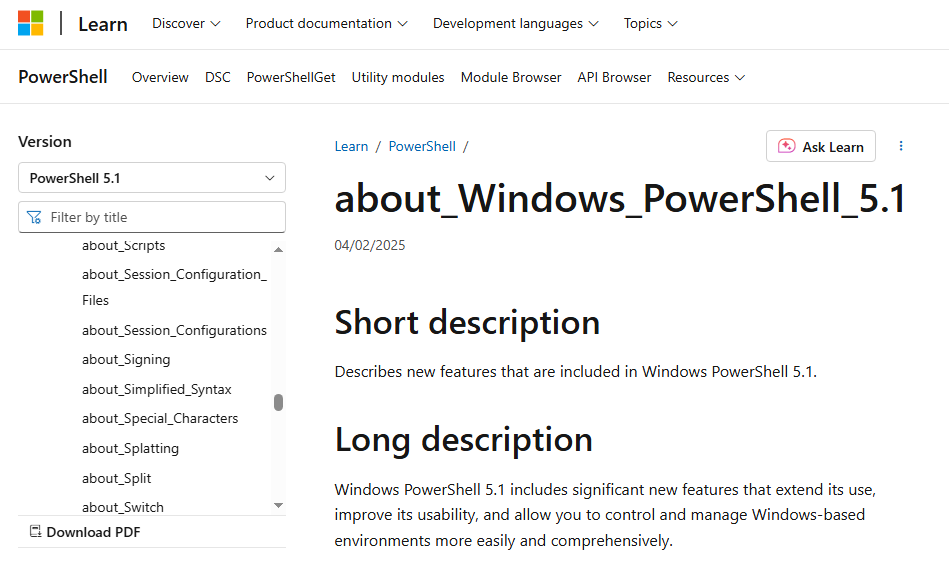Click the sidebar scroll down arrow

tap(278, 505)
